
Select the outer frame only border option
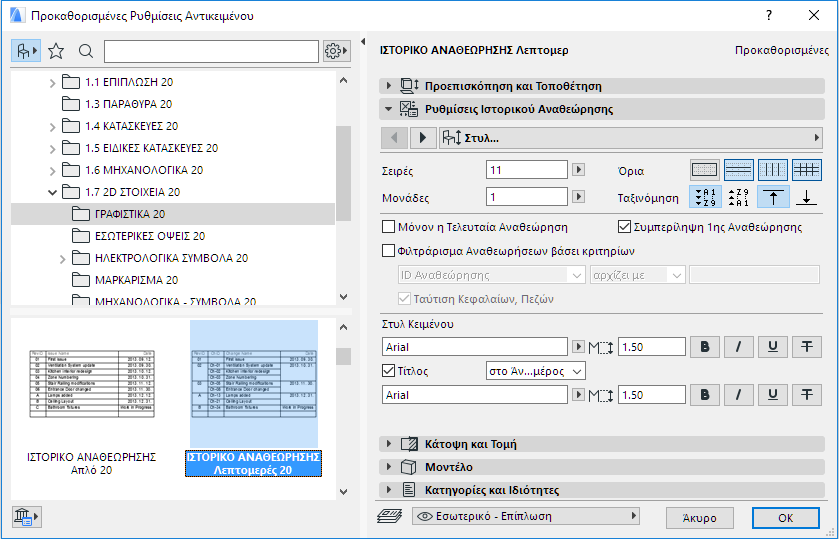704,170
